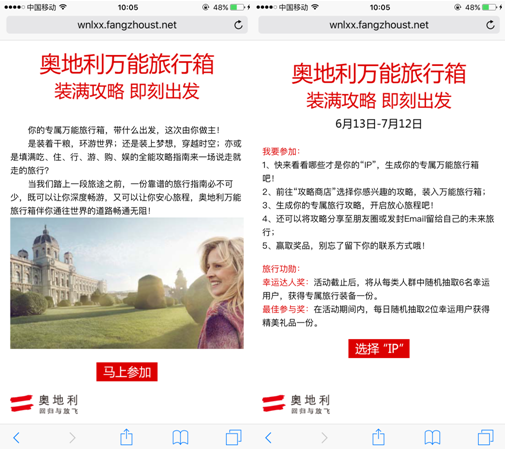The image size is (514, 449).
Task: Tap the 奥地利万能旅行箱 heading in the right phone
Action: click(x=379, y=73)
